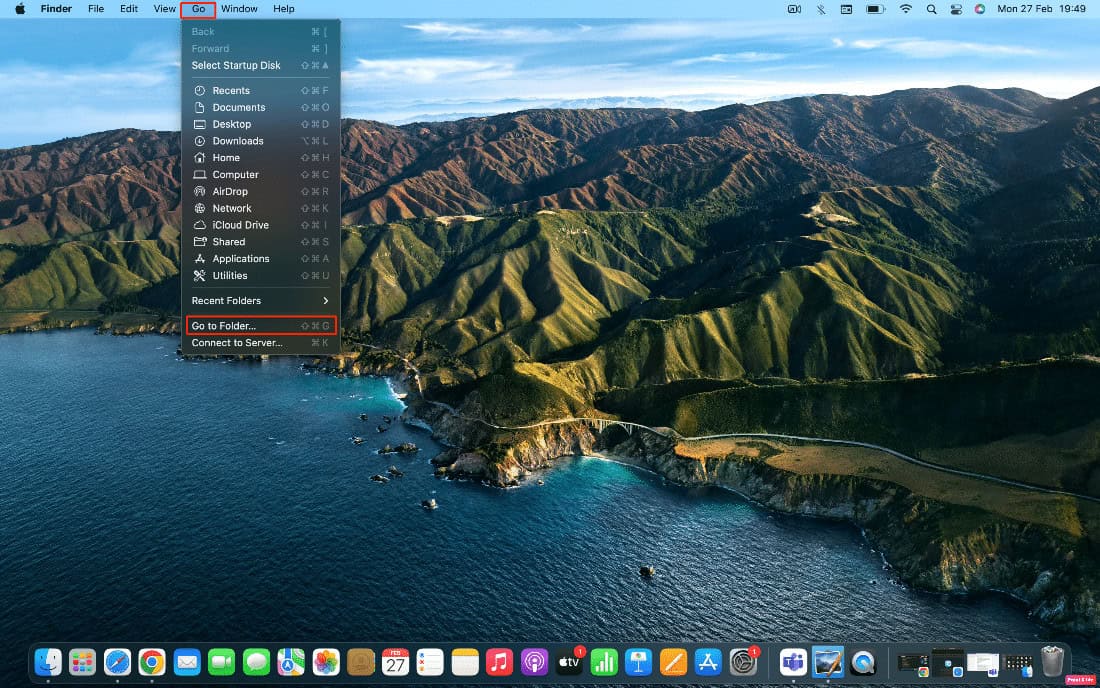Open Apple Maps from the Dock
The height and width of the screenshot is (688, 1100).
pos(291,661)
